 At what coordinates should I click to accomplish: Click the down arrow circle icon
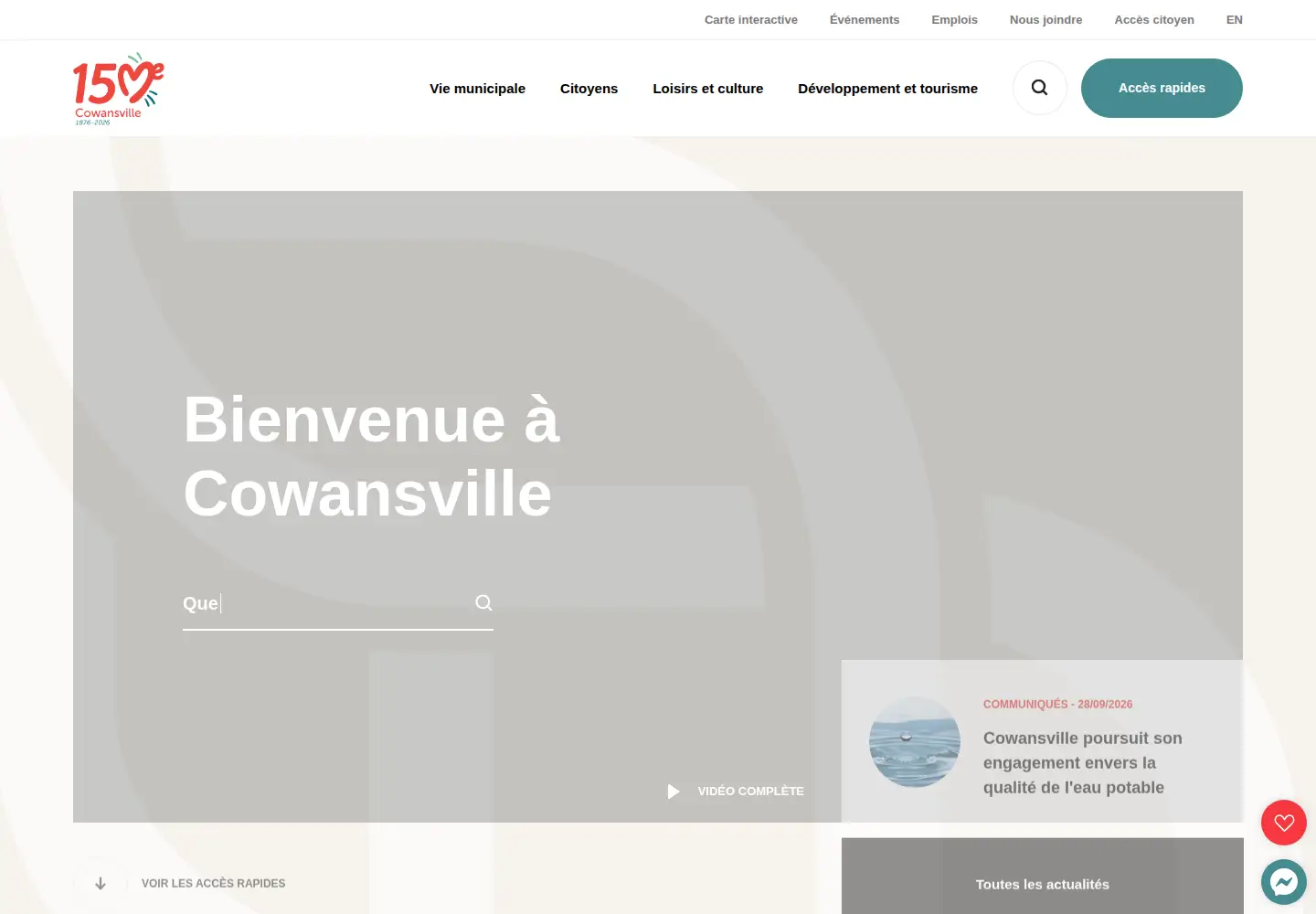coord(101,884)
